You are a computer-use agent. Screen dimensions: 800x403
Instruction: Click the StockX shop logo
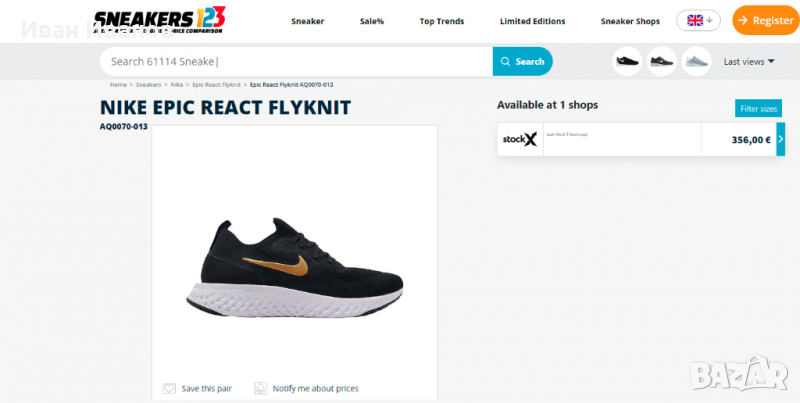point(520,139)
